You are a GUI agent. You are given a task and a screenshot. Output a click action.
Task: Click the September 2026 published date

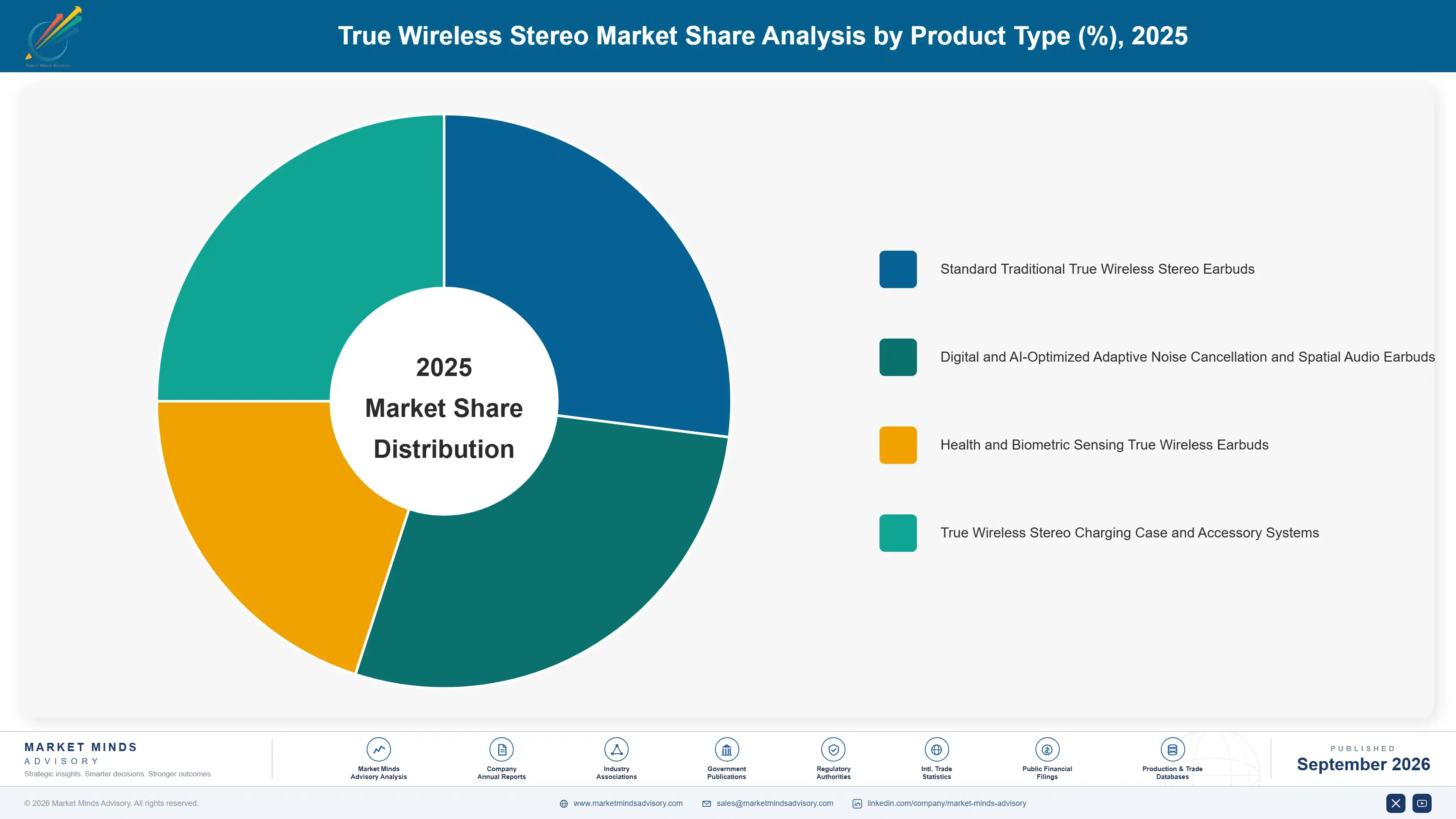(1363, 764)
